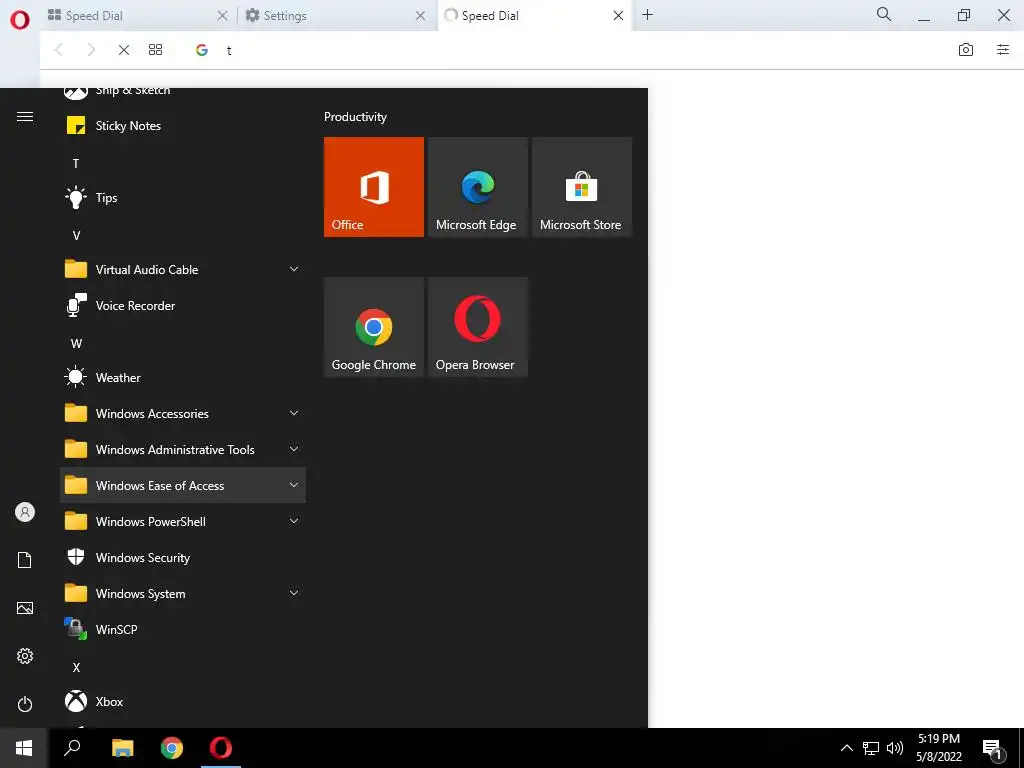The height and width of the screenshot is (768, 1024).
Task: Click the Productivity group heading
Action: pyautogui.click(x=355, y=117)
